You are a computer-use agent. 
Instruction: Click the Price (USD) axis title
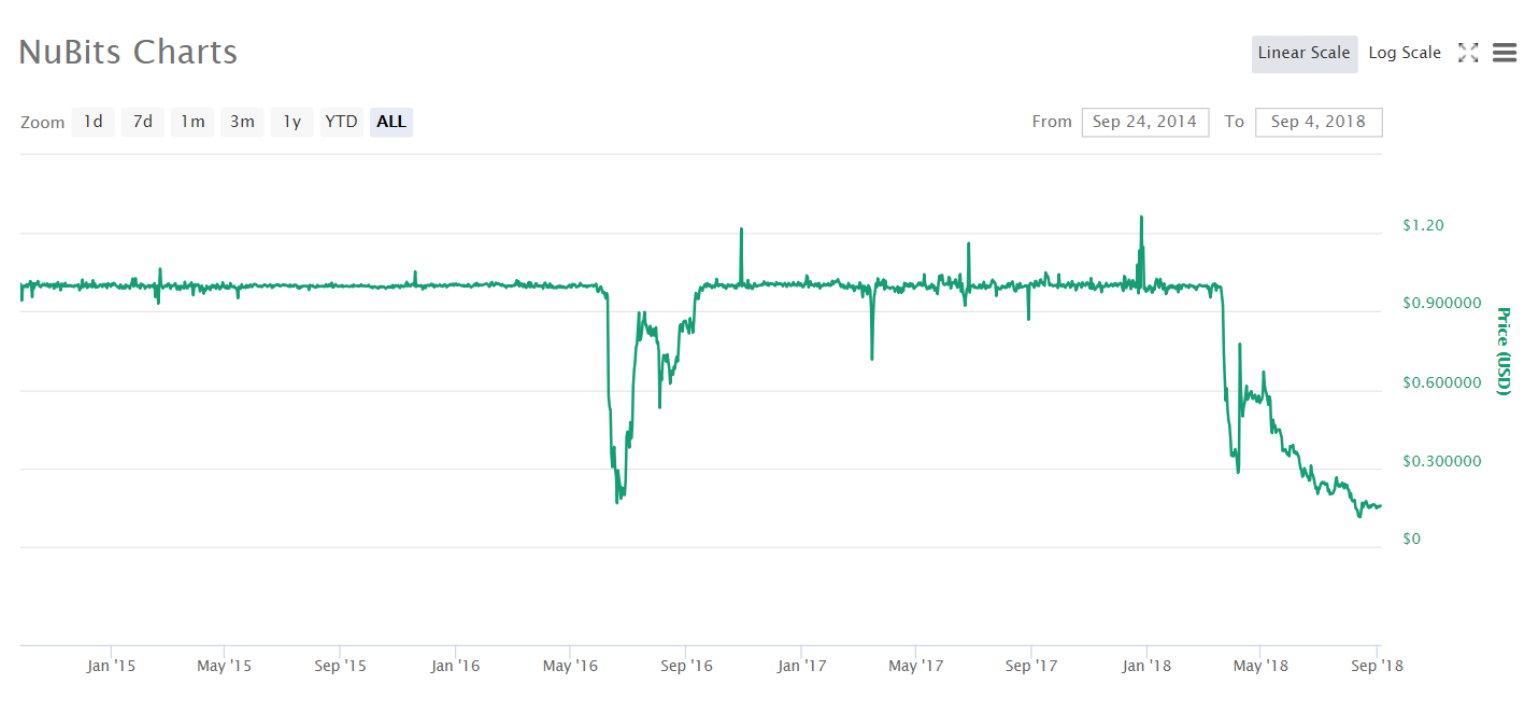point(1502,351)
